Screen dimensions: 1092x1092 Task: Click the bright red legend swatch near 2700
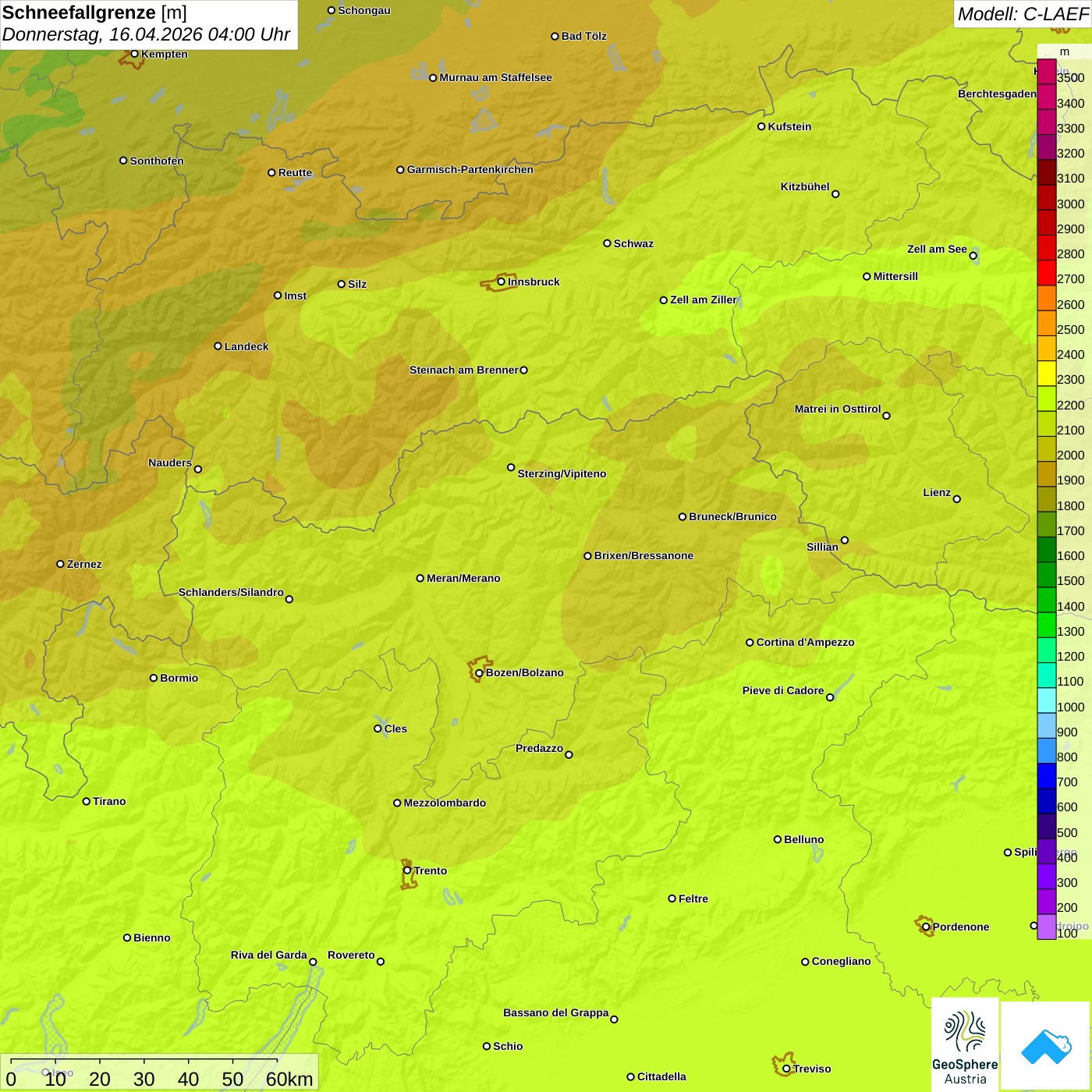pos(1047,273)
